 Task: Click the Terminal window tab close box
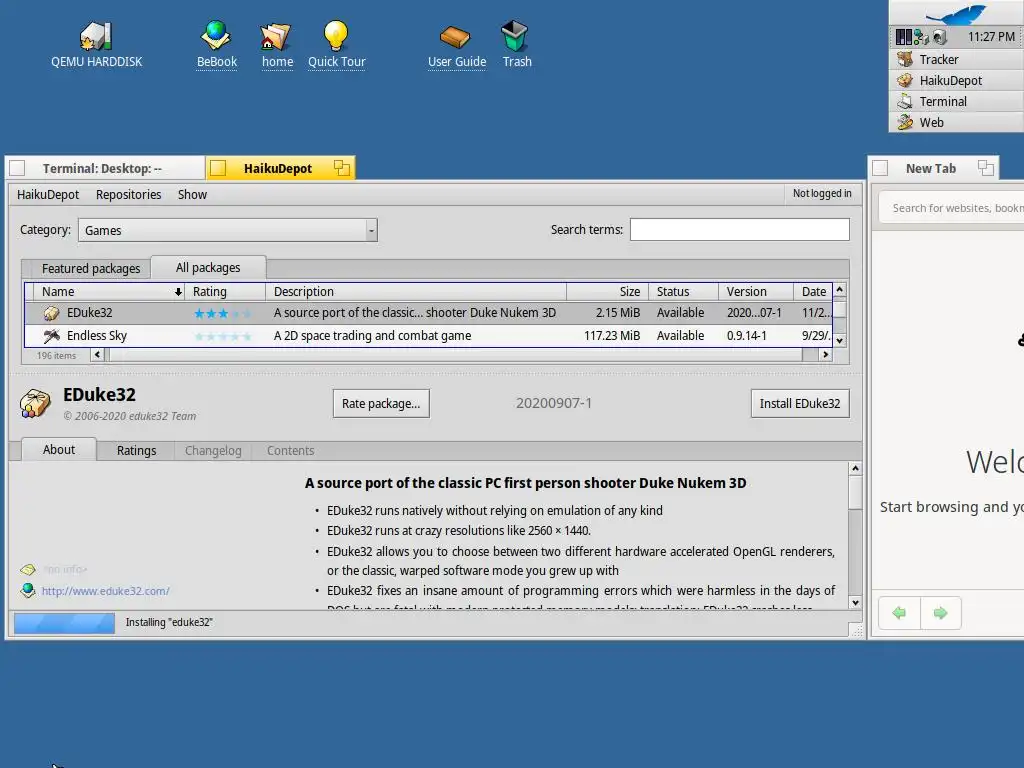(x=17, y=168)
